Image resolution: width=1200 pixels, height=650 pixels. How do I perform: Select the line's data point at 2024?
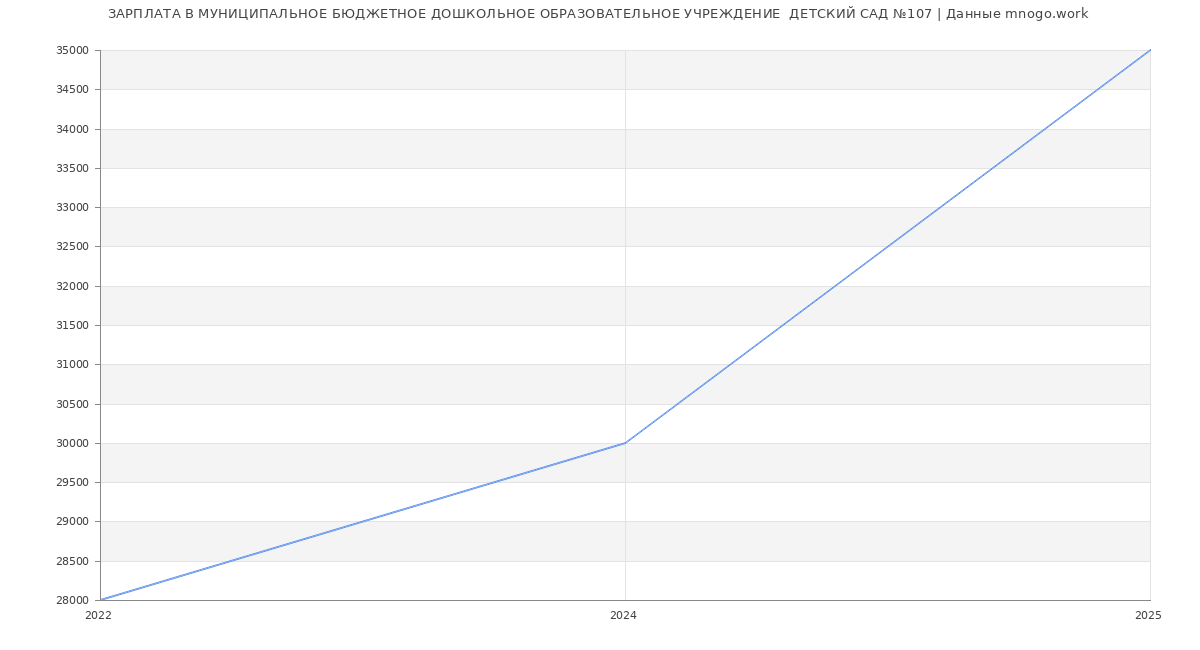click(x=625, y=443)
